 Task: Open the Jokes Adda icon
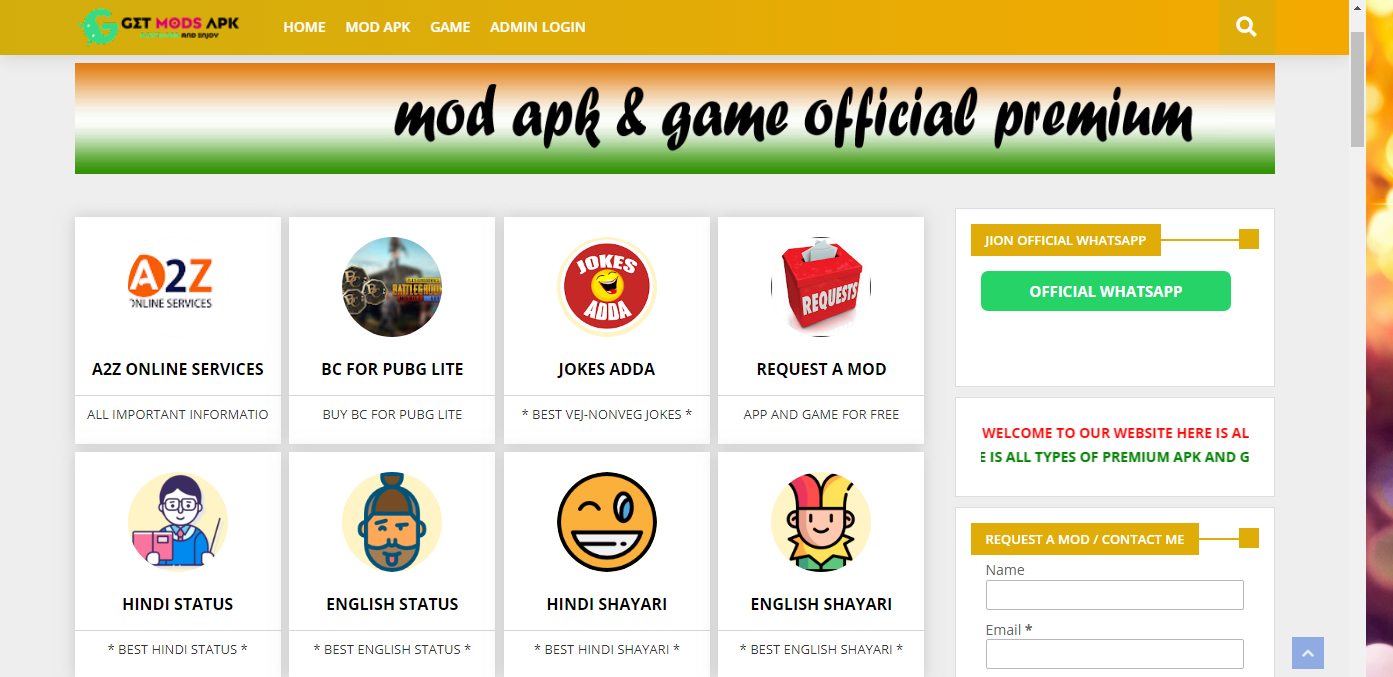pyautogui.click(x=607, y=287)
